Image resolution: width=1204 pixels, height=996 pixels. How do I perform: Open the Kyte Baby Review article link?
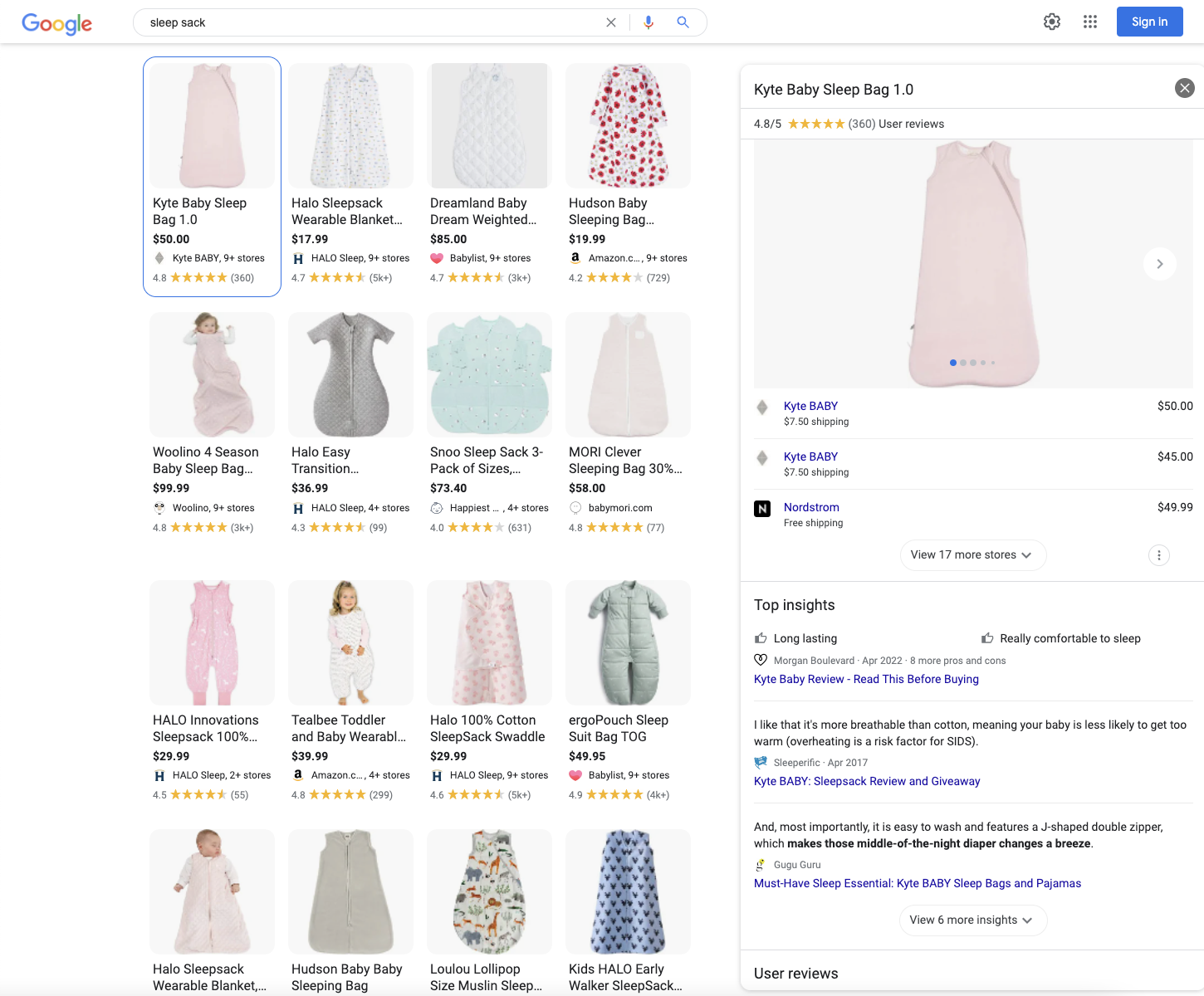[x=866, y=679]
